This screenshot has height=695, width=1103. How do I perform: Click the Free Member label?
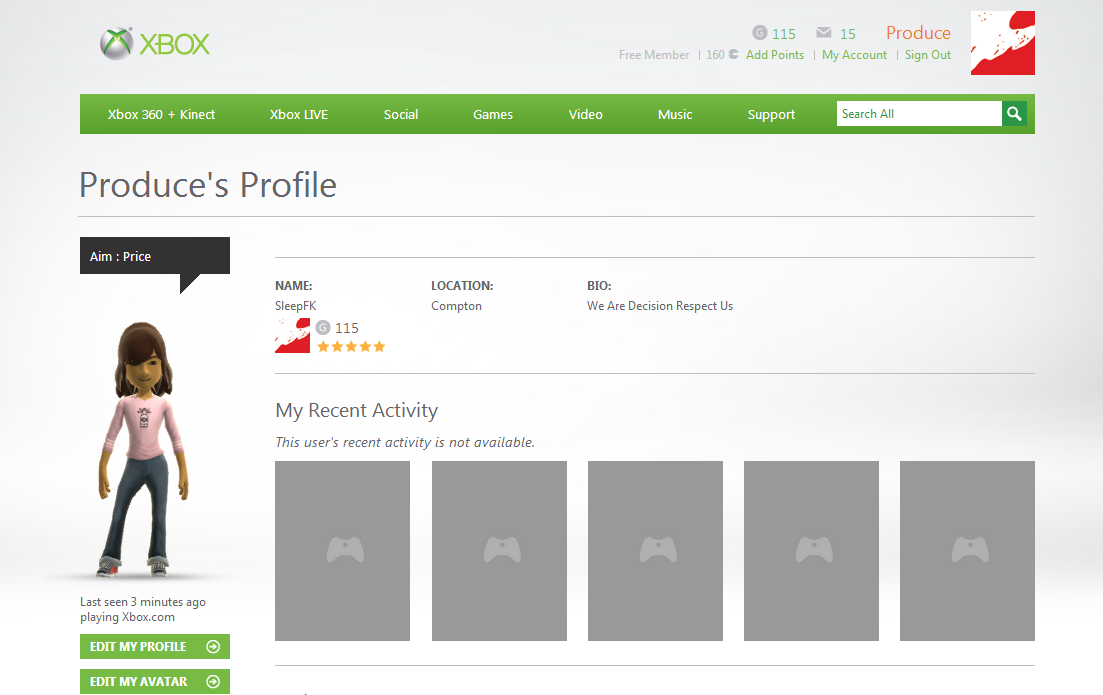[x=654, y=55]
